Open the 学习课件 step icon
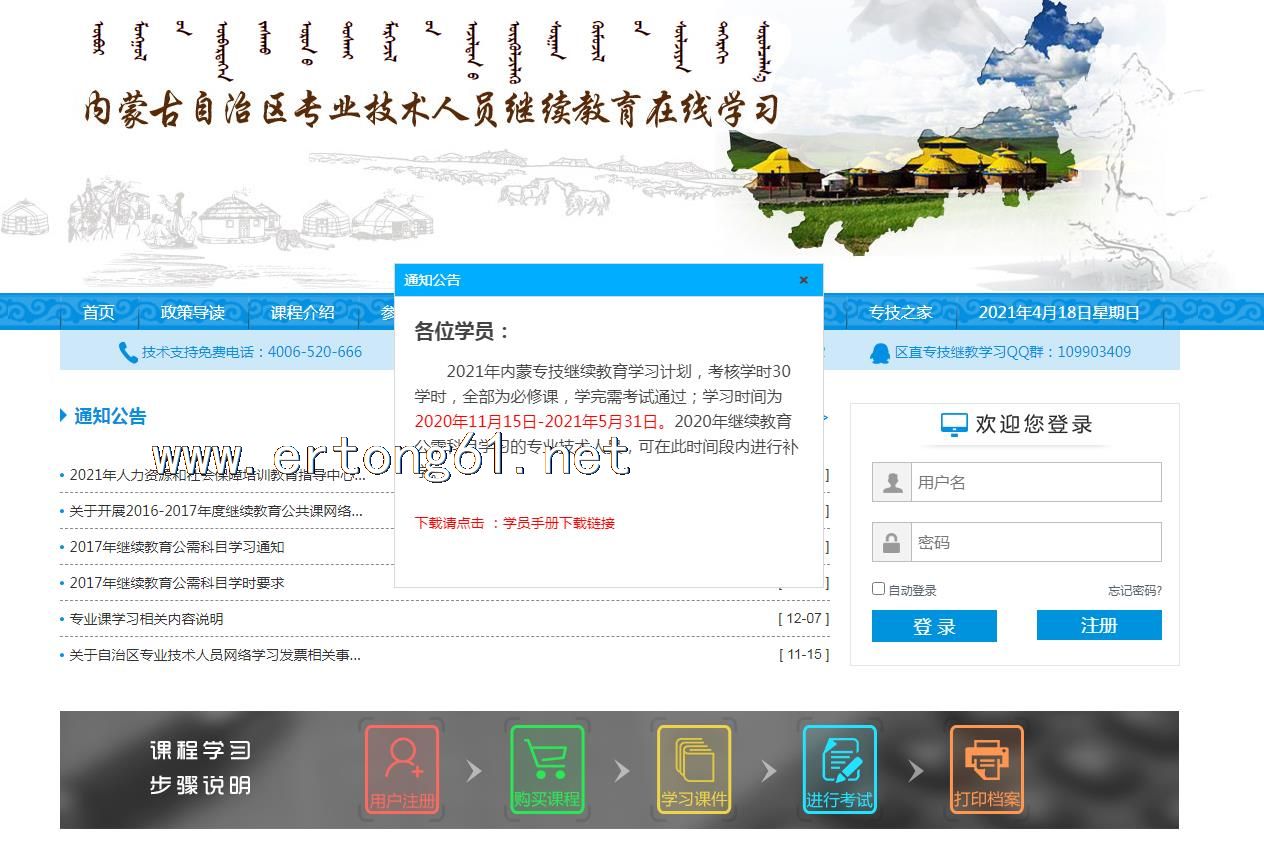Viewport: 1264px width, 843px height. coord(694,768)
